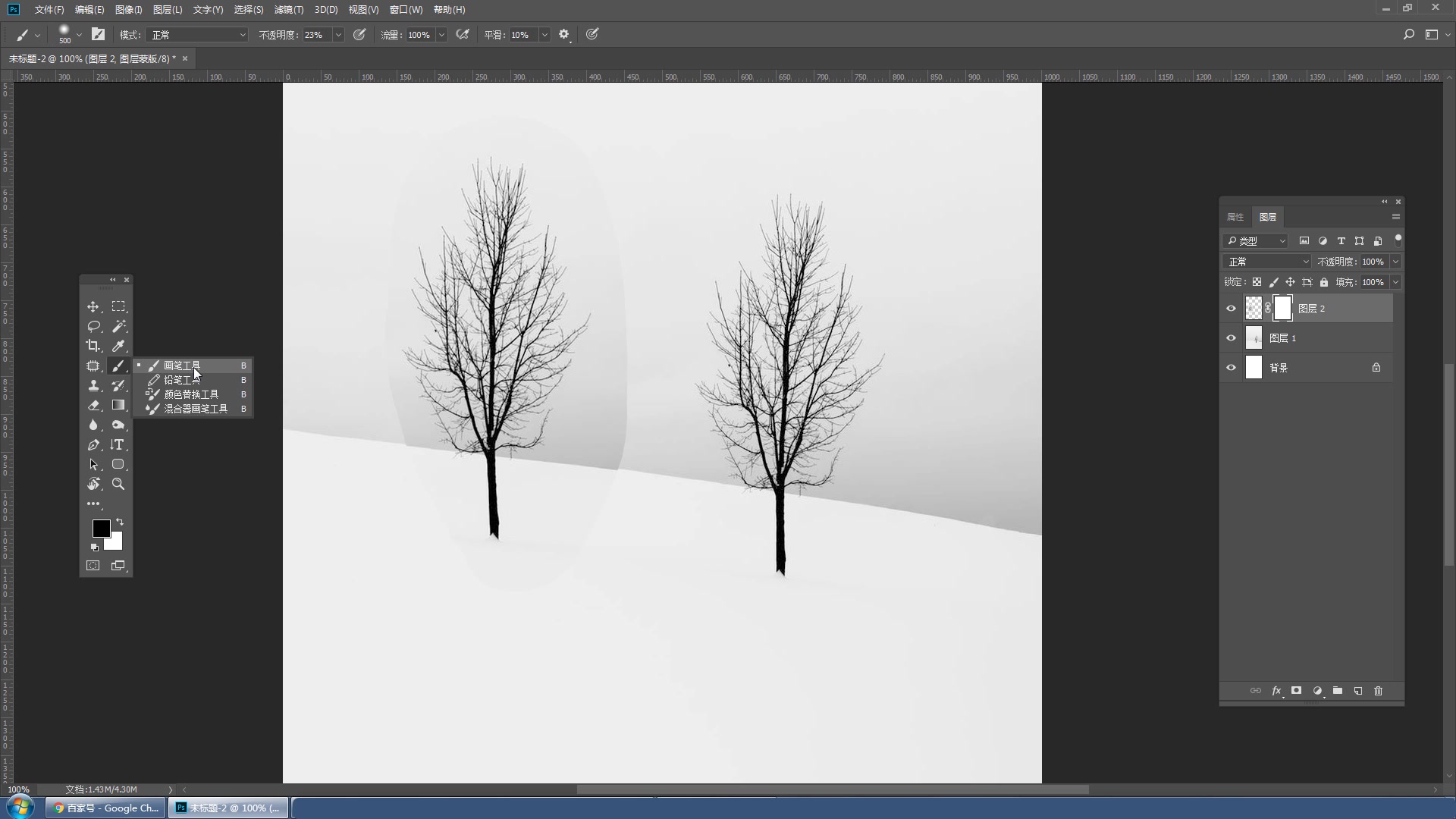Hide the 背景 layer

(1232, 367)
